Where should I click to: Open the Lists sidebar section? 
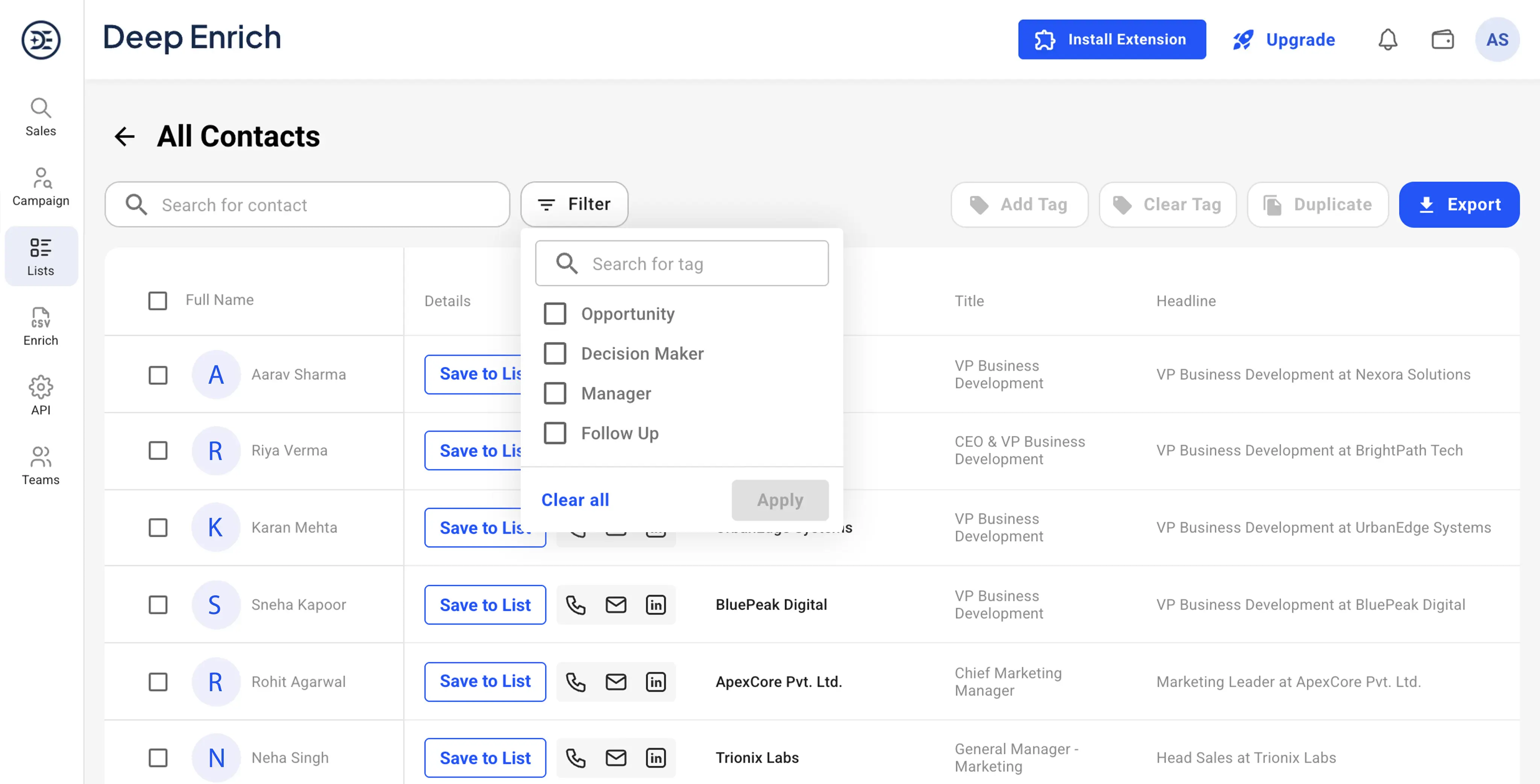click(x=41, y=257)
